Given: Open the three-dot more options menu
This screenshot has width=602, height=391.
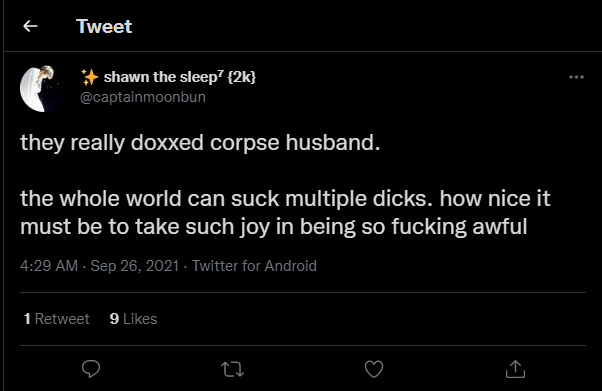Looking at the screenshot, I should 576,77.
